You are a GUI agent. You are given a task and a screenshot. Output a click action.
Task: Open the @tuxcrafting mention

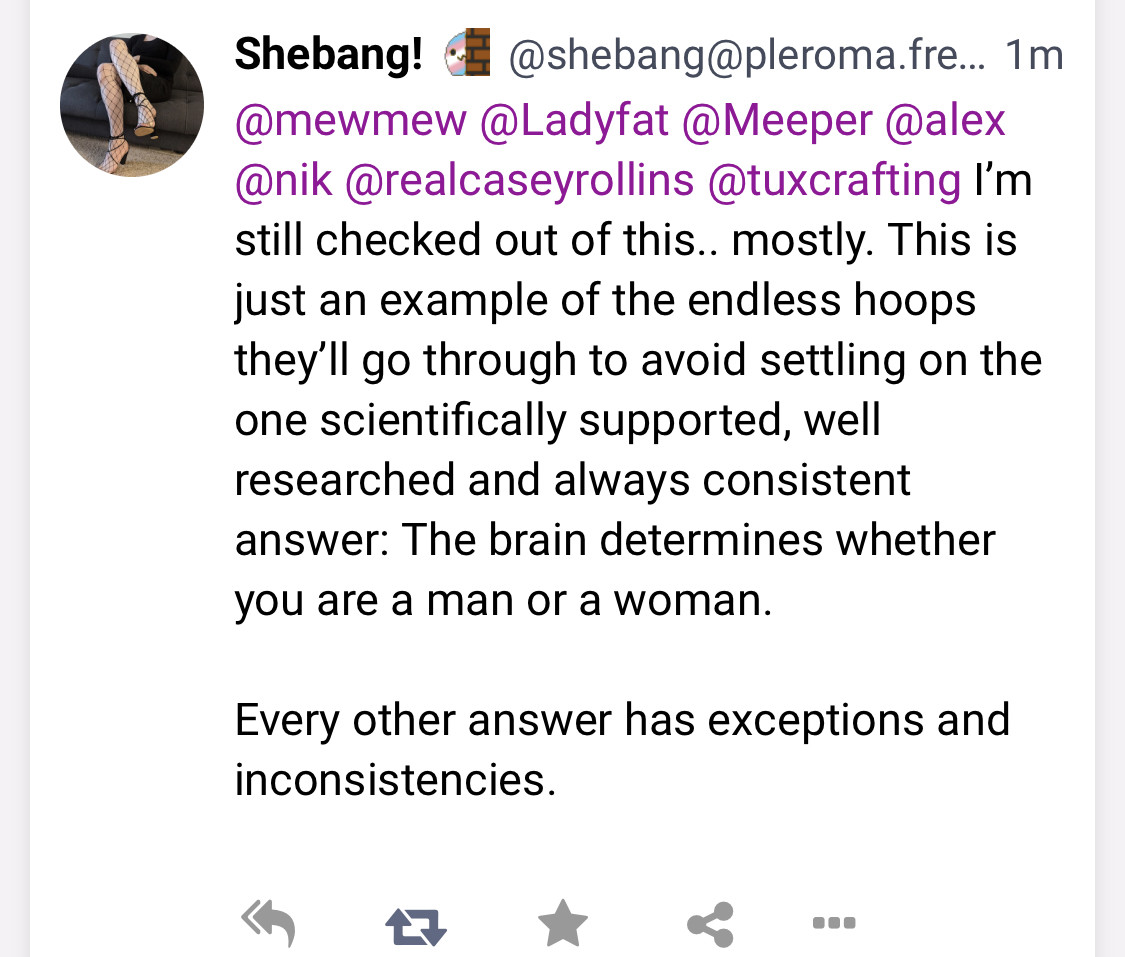pyautogui.click(x=833, y=181)
